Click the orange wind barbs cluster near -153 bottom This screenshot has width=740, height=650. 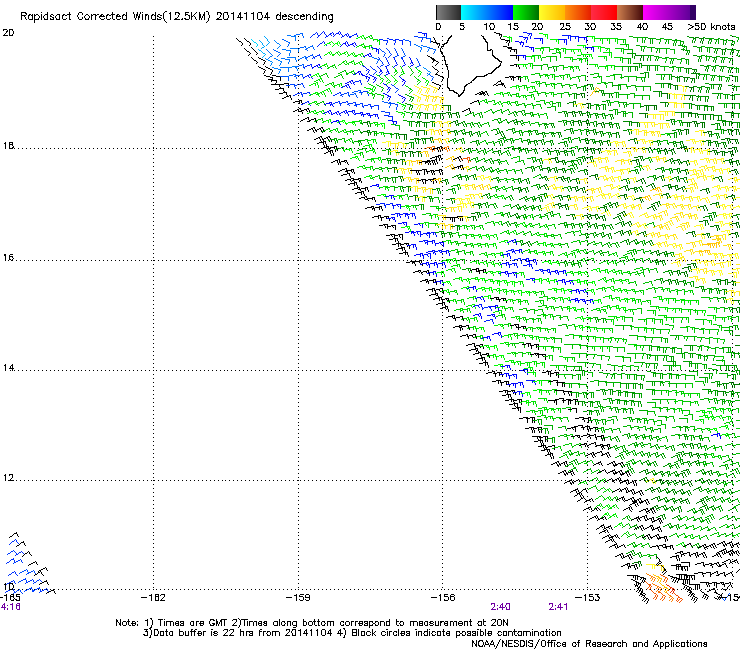coord(663,589)
